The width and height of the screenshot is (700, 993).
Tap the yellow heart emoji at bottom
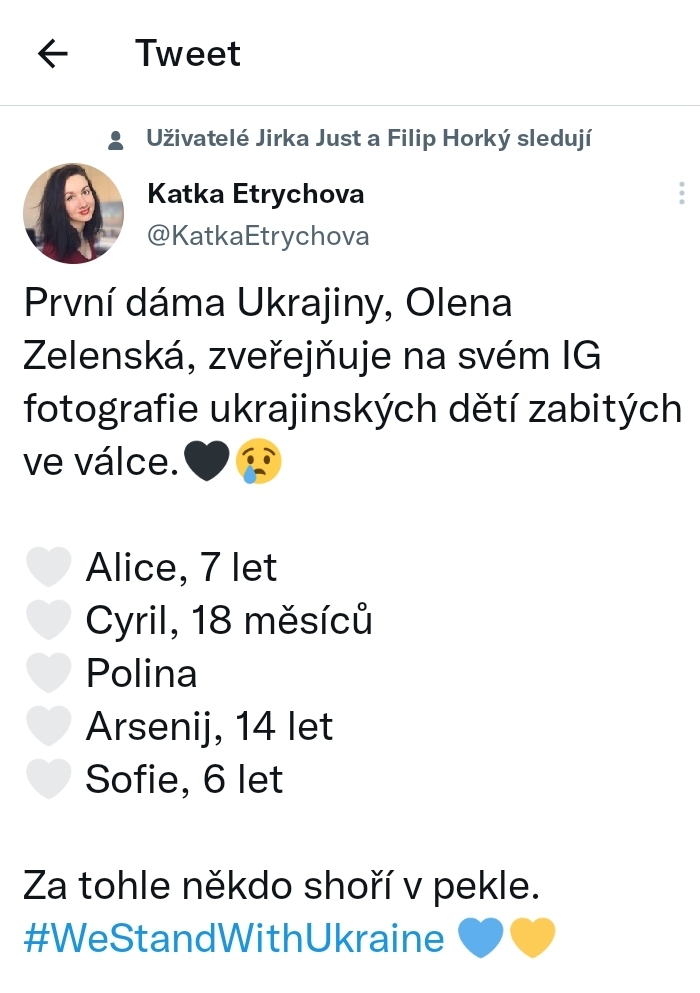pos(532,939)
